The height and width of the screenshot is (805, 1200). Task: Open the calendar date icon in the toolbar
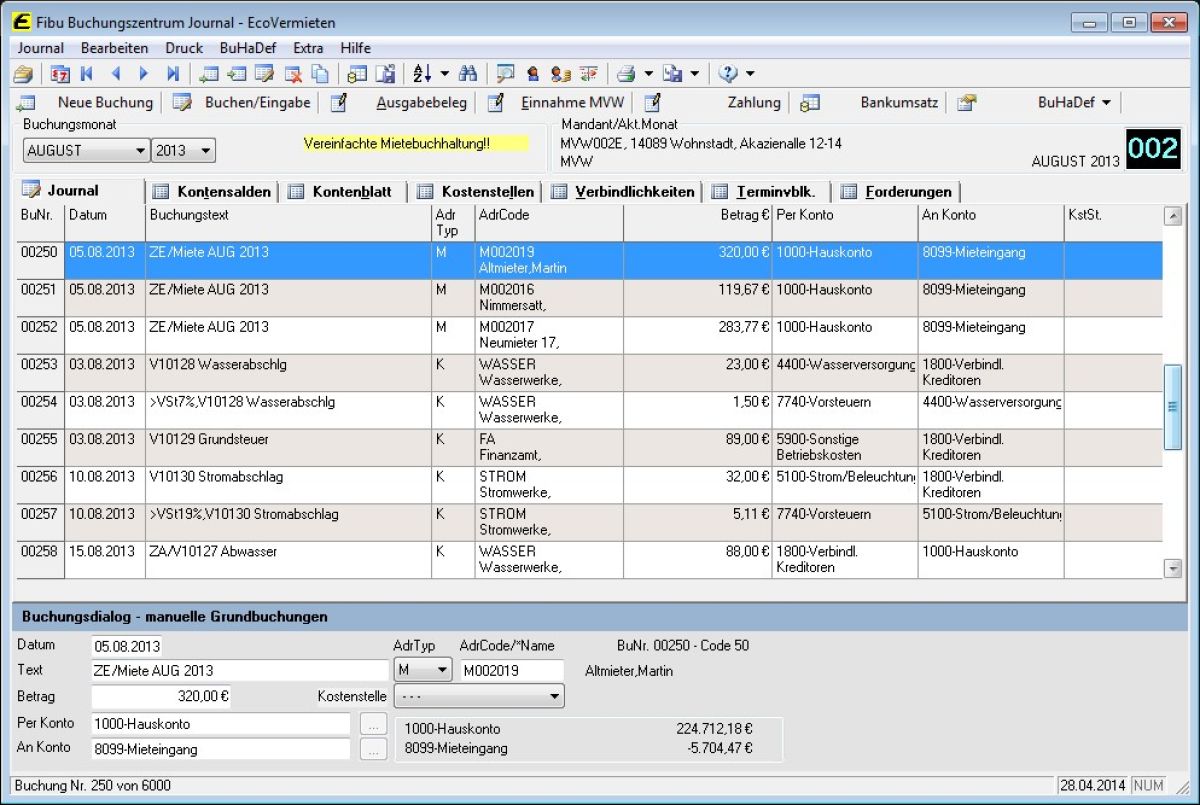pos(60,73)
